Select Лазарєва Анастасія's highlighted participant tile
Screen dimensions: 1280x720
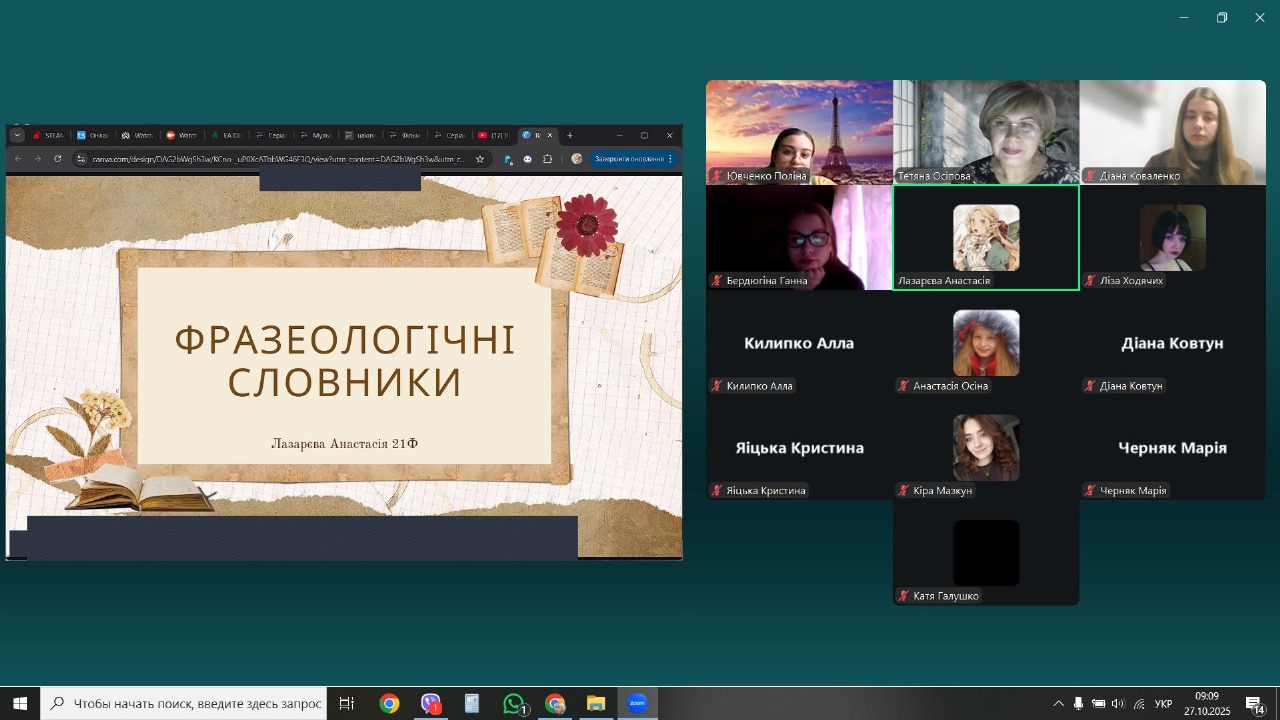coord(985,238)
